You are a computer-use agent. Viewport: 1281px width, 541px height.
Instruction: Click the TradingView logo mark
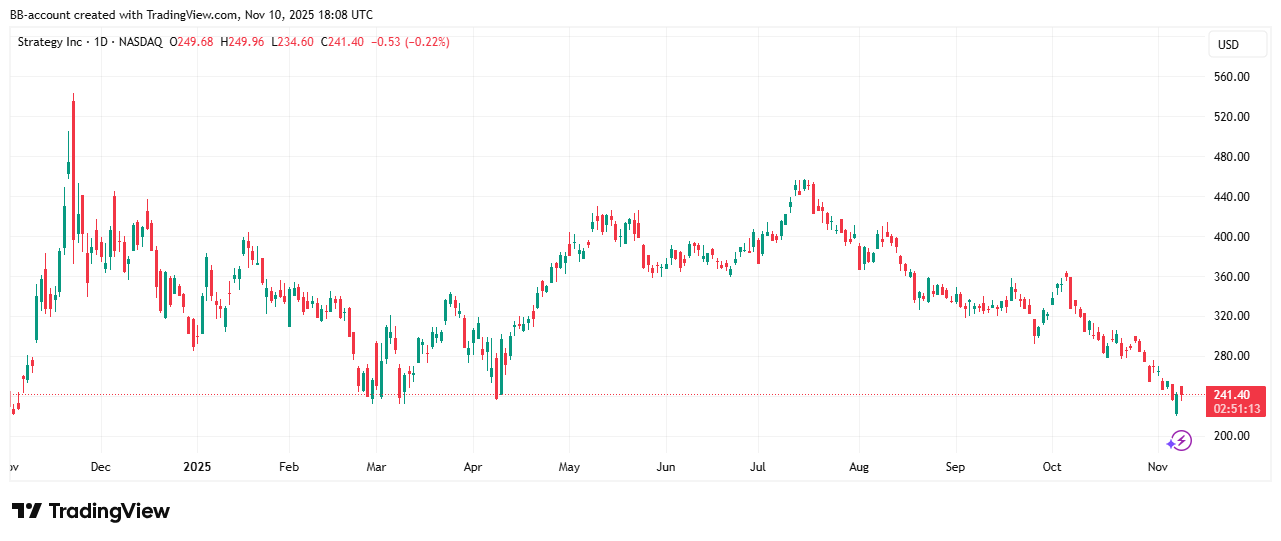click(27, 511)
